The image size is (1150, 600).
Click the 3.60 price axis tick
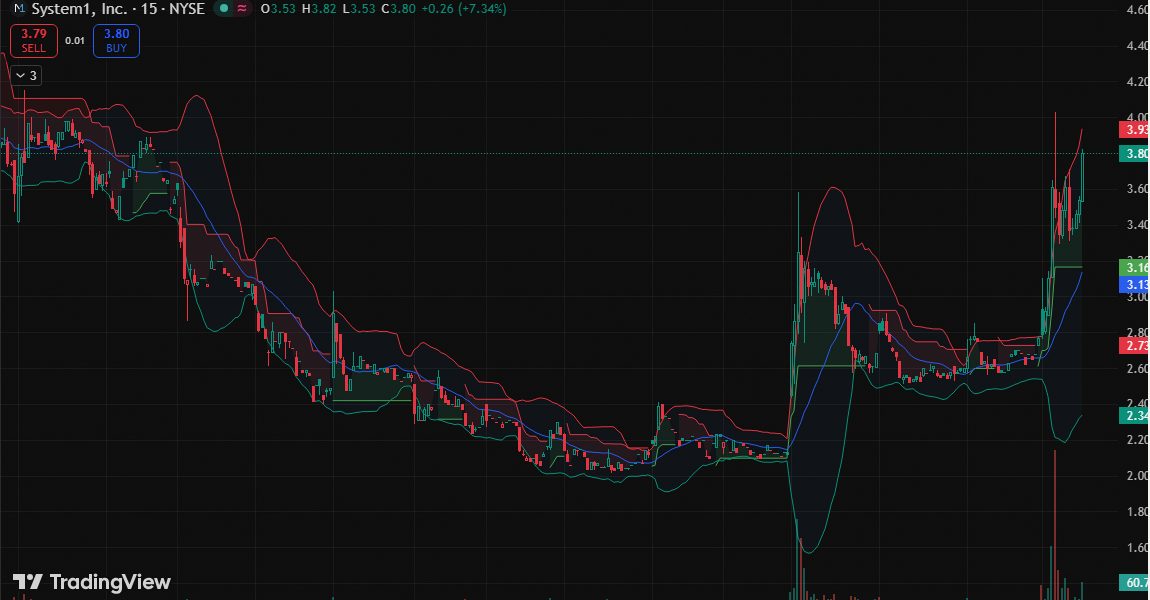tap(1138, 189)
